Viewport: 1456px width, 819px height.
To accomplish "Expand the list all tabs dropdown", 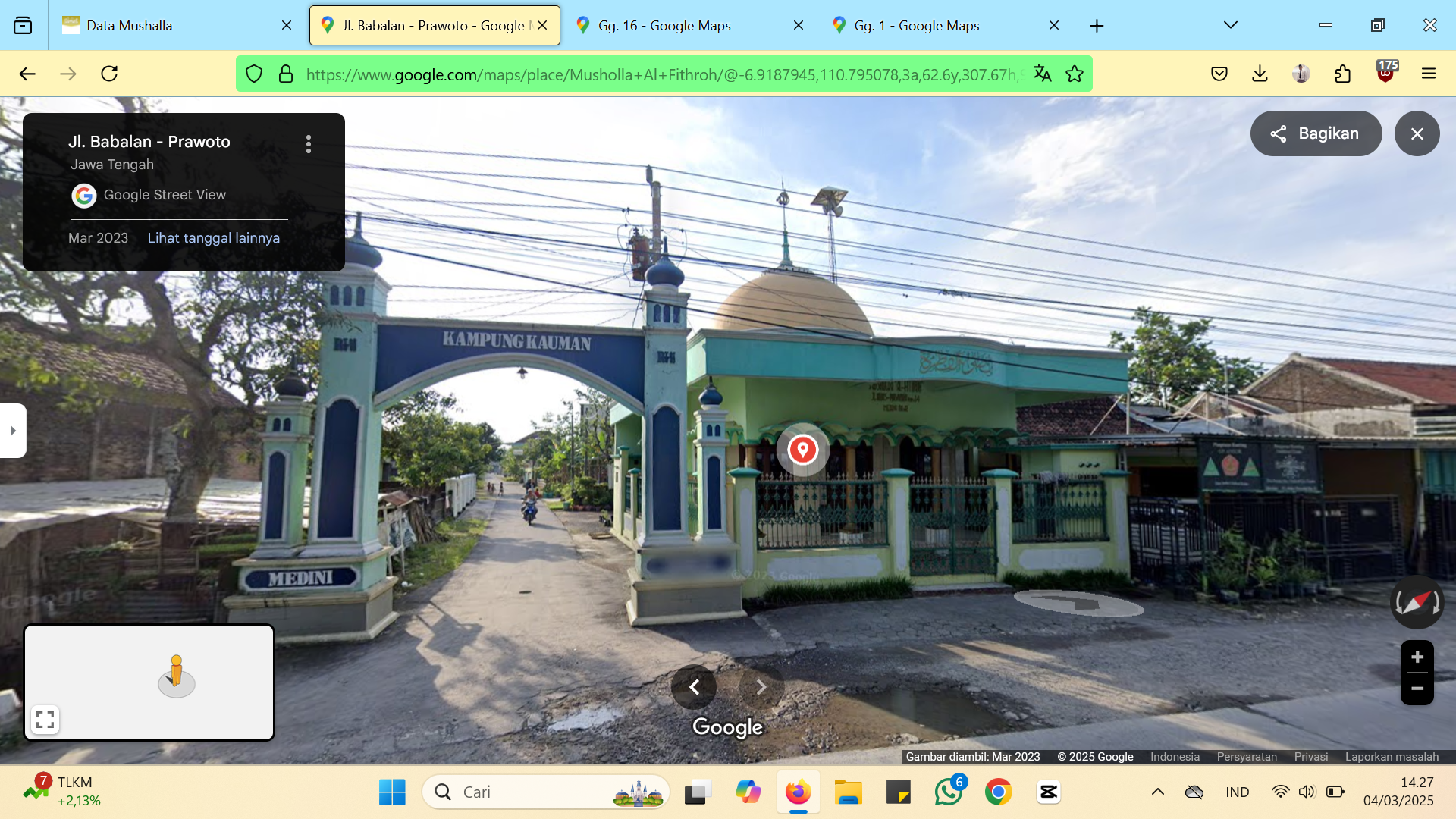I will (1231, 25).
